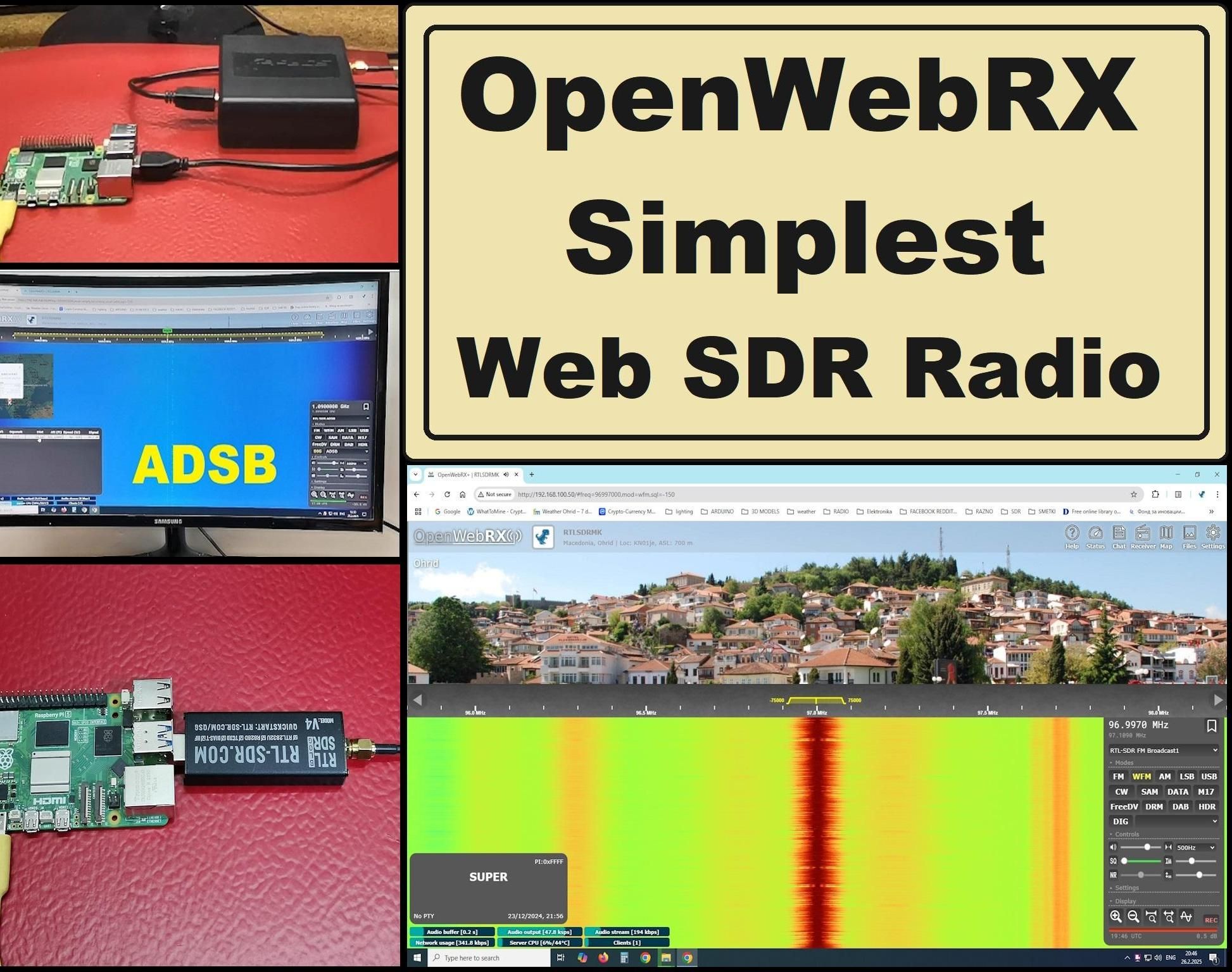Mute audio with the speaker icon

click(x=1114, y=847)
